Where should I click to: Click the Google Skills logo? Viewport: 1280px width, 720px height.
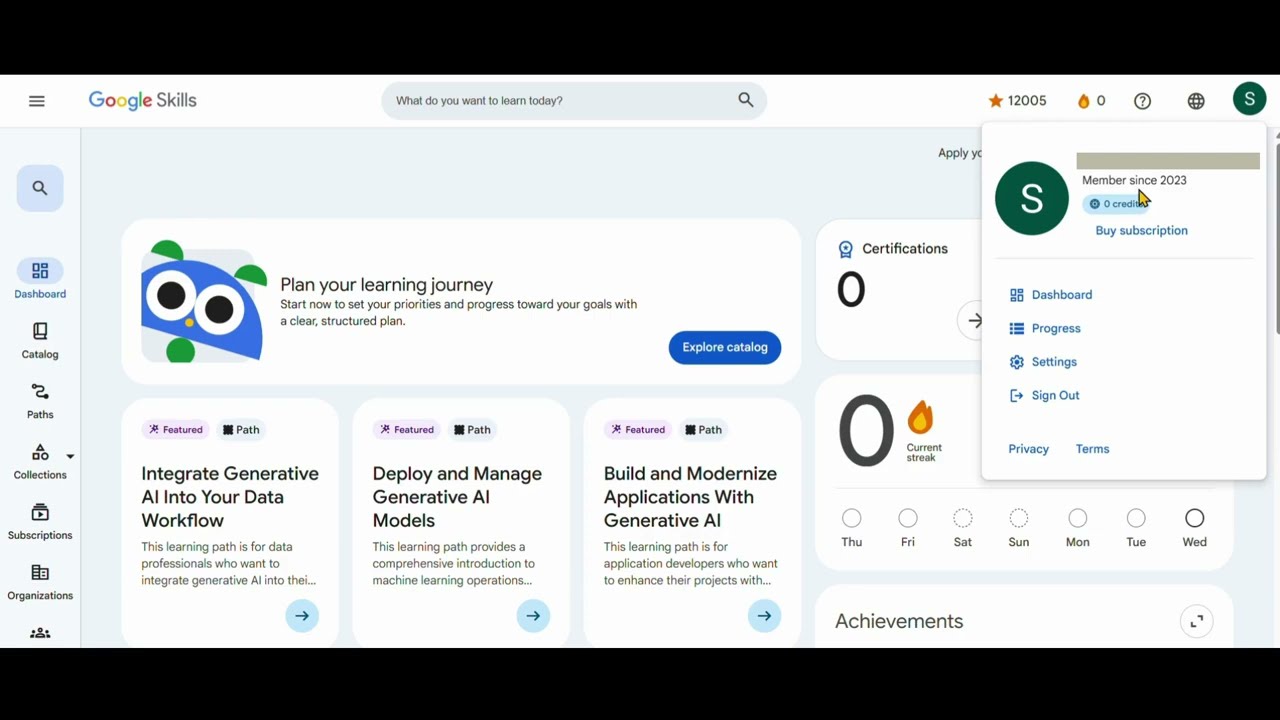point(142,101)
